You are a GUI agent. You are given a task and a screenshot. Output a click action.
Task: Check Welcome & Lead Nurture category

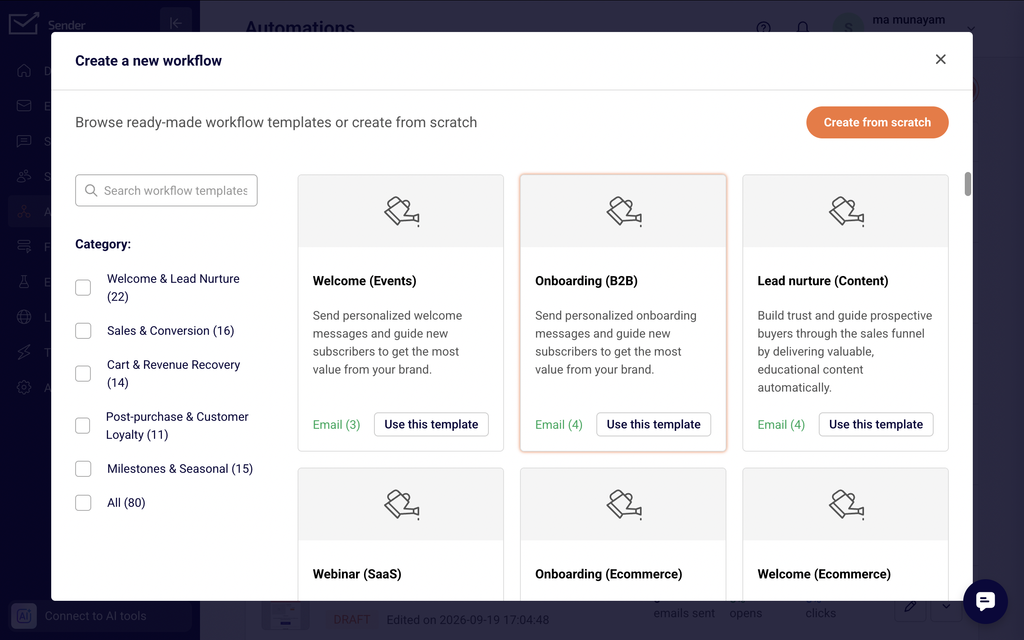(83, 287)
